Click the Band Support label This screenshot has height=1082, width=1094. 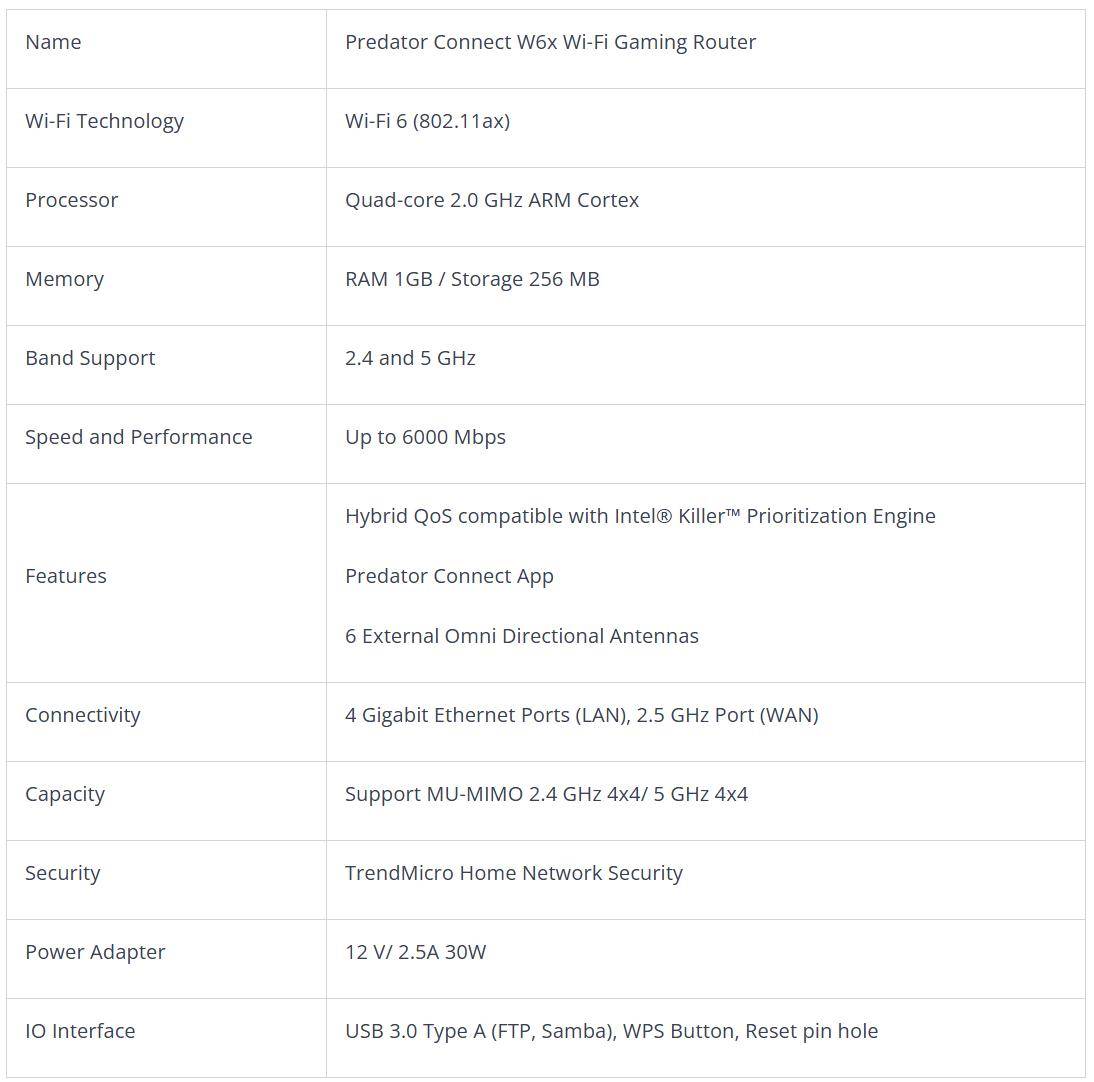(x=90, y=359)
